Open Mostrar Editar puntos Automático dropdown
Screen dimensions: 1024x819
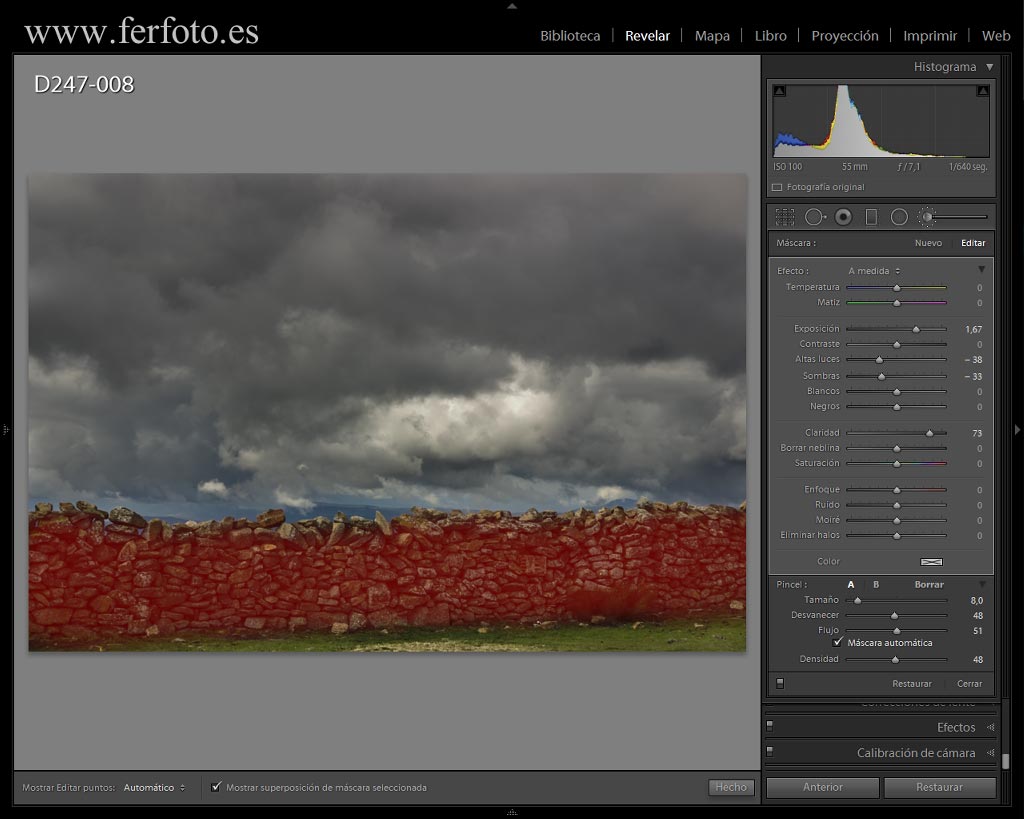coord(154,788)
